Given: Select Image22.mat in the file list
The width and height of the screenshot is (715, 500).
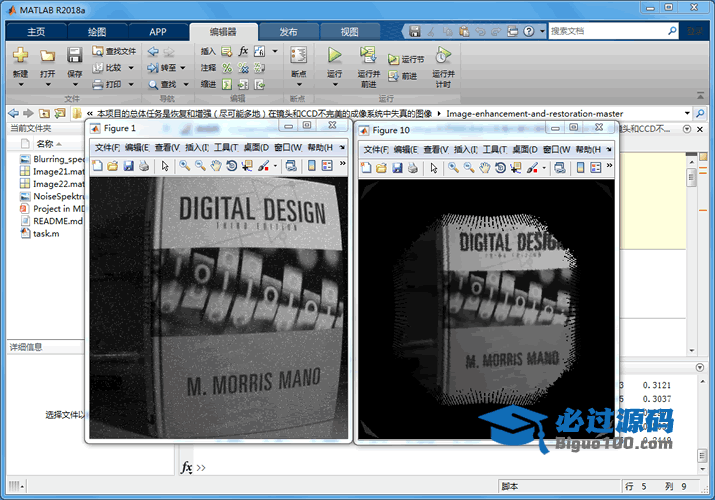Looking at the screenshot, I should click(x=52, y=184).
